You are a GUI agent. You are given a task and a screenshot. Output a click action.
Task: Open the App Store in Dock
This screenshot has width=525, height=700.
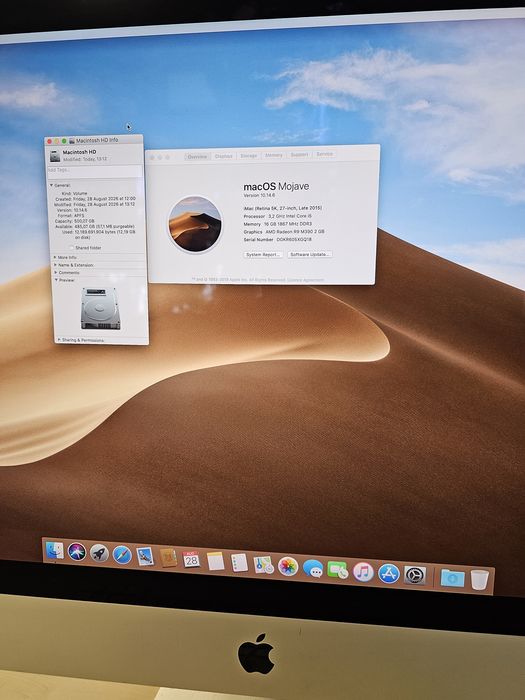[389, 574]
